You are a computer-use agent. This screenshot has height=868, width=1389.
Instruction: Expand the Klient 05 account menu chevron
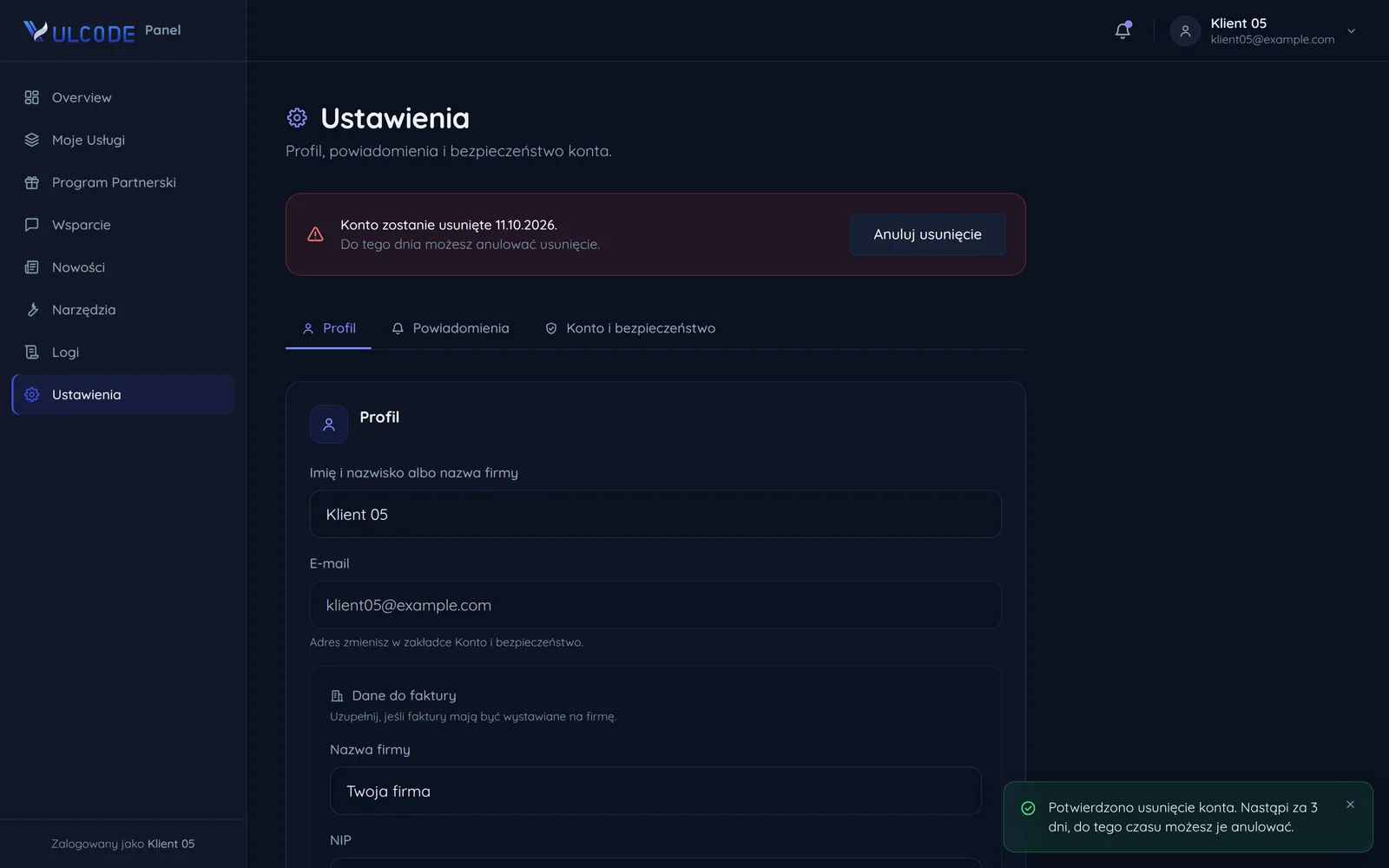[1351, 31]
